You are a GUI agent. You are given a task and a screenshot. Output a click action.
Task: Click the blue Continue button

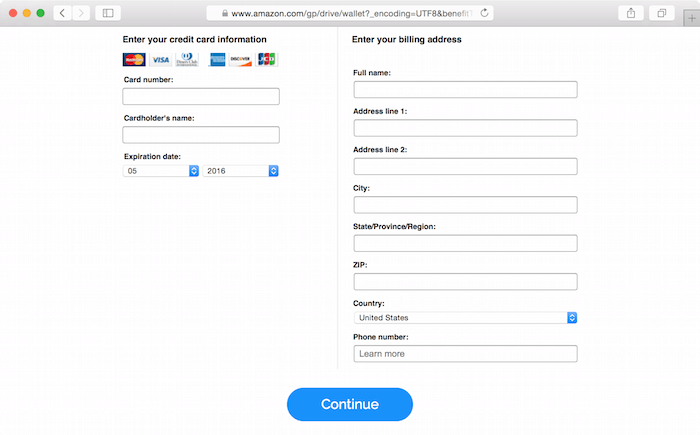coord(350,404)
